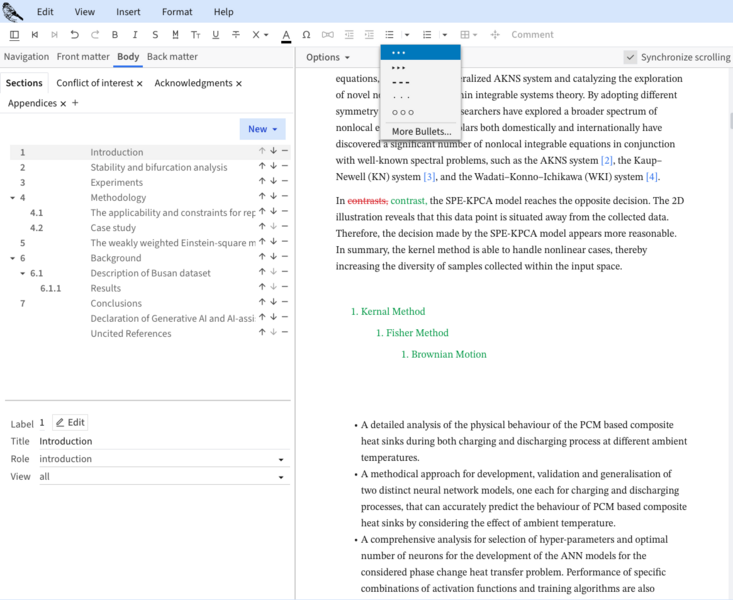
Task: Apply strikethrough formatting
Action: point(236,35)
